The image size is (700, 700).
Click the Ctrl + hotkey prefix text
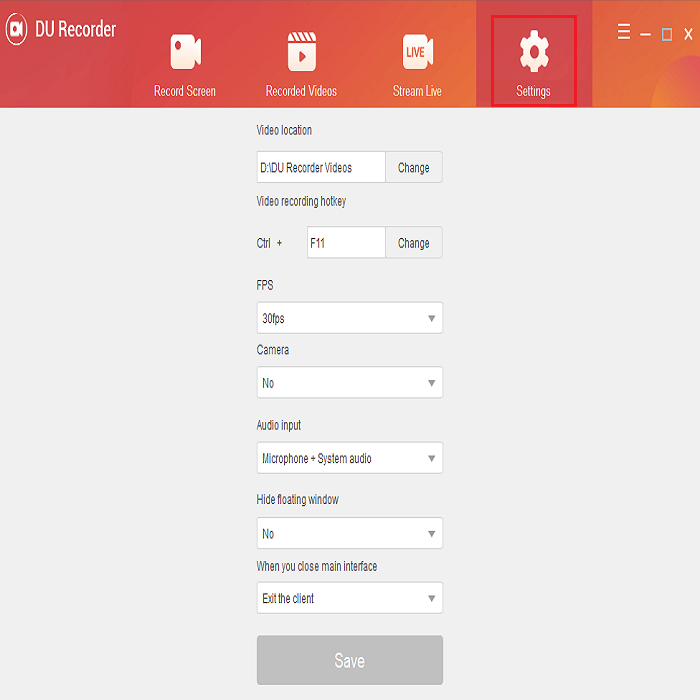pyautogui.click(x=269, y=243)
